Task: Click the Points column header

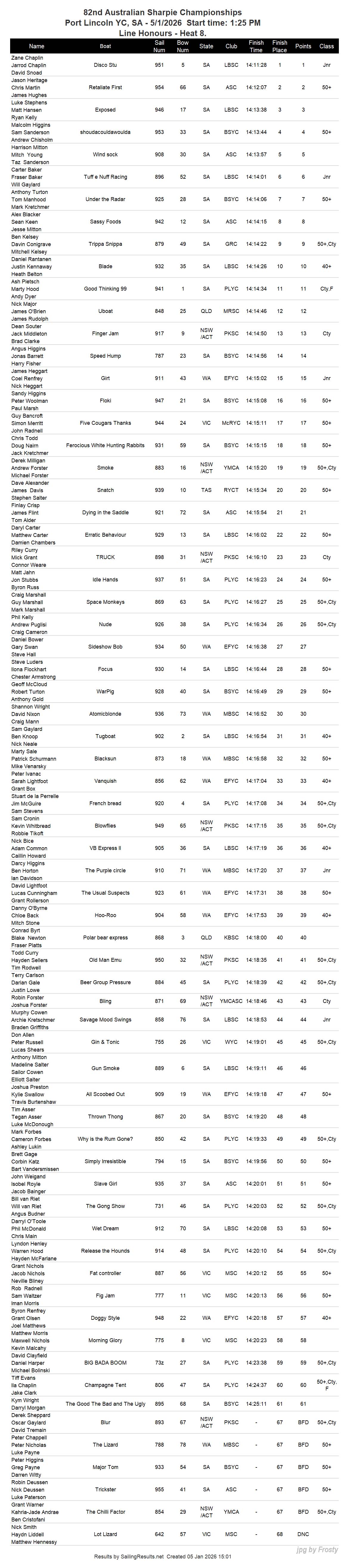Action: coord(303,46)
